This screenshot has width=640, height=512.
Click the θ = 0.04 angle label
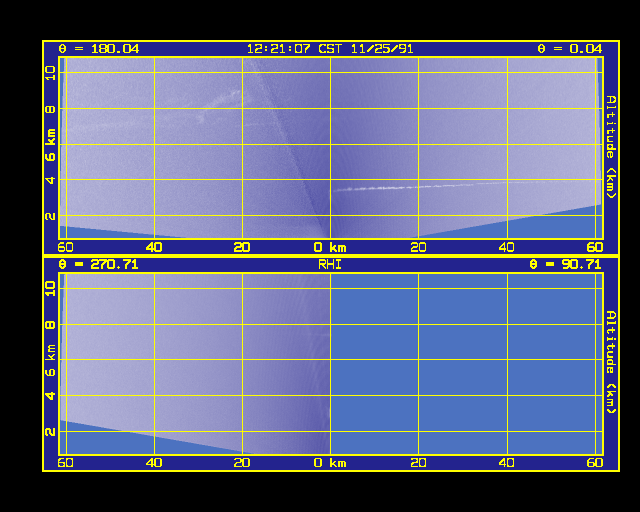[x=569, y=49]
